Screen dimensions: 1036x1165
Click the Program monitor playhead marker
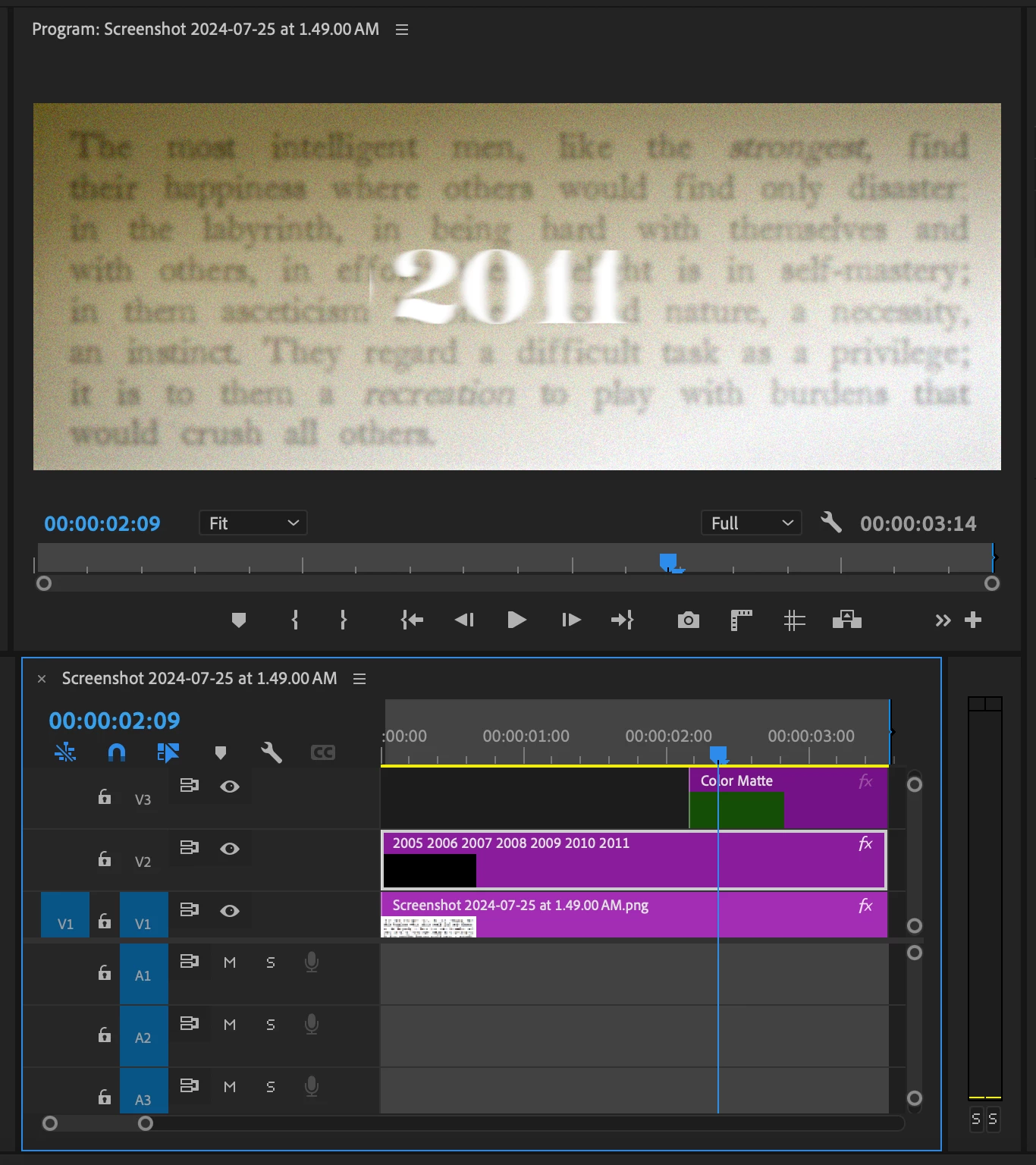click(x=669, y=562)
